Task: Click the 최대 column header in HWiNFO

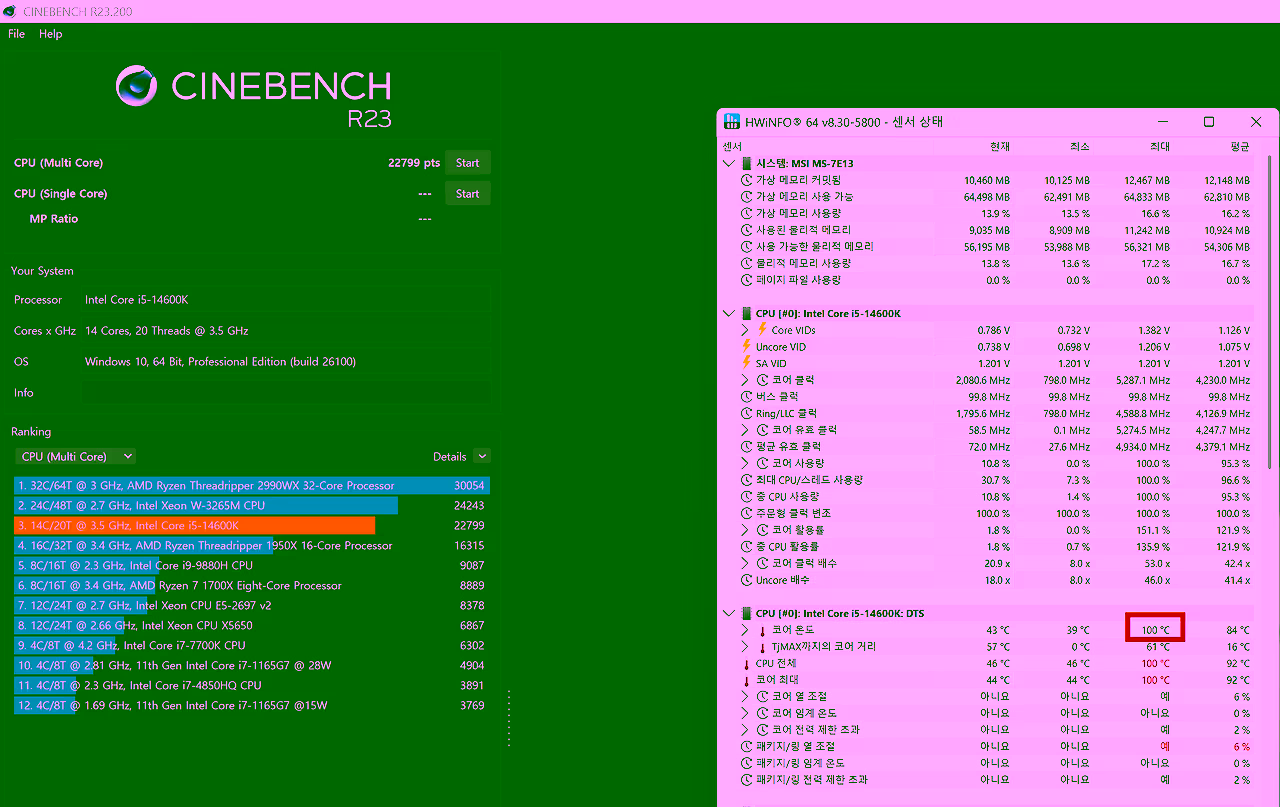Action: click(1159, 146)
